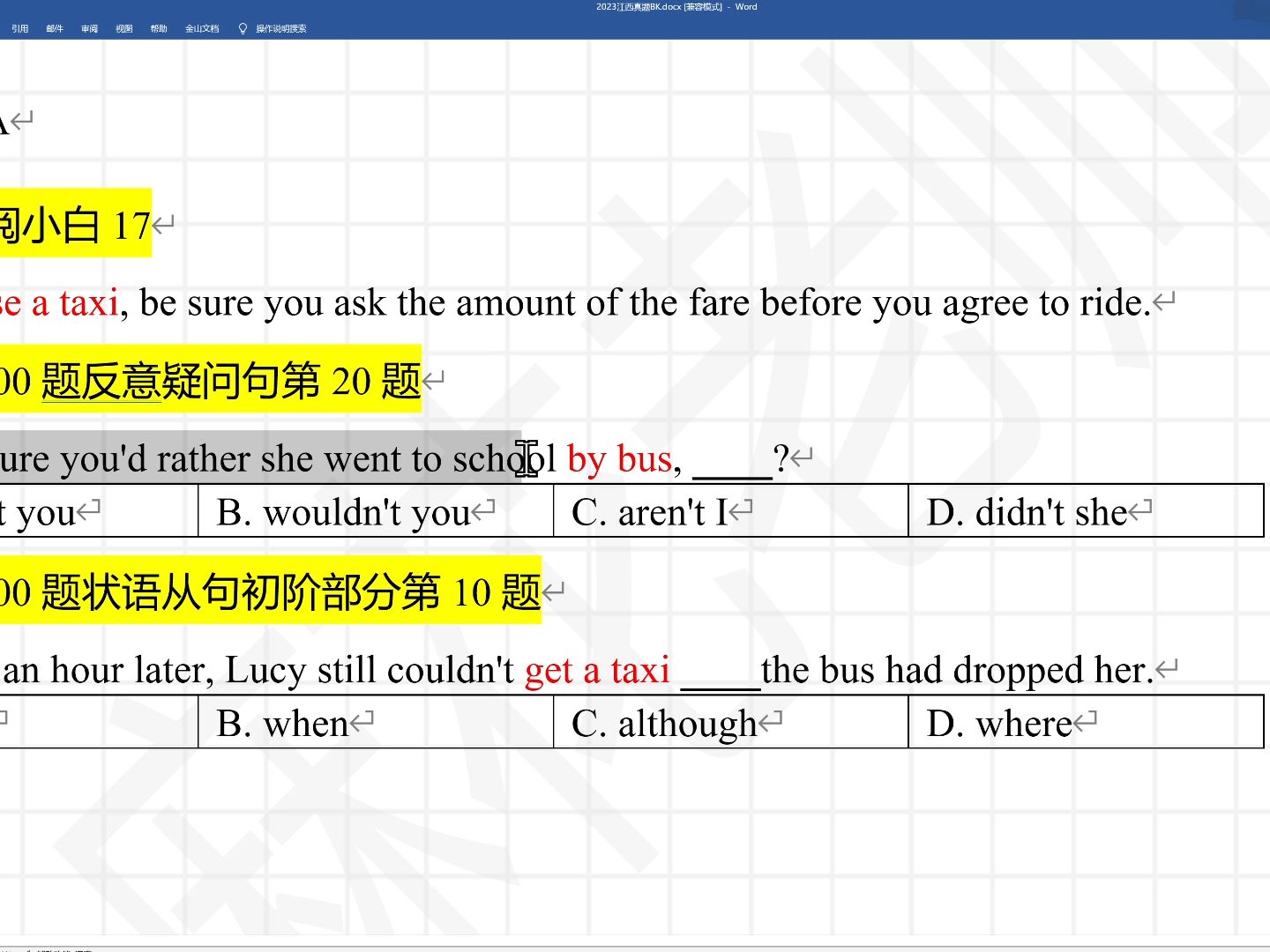1270x952 pixels.
Task: Open the 引用 (References) ribbon tab
Action: (20, 29)
